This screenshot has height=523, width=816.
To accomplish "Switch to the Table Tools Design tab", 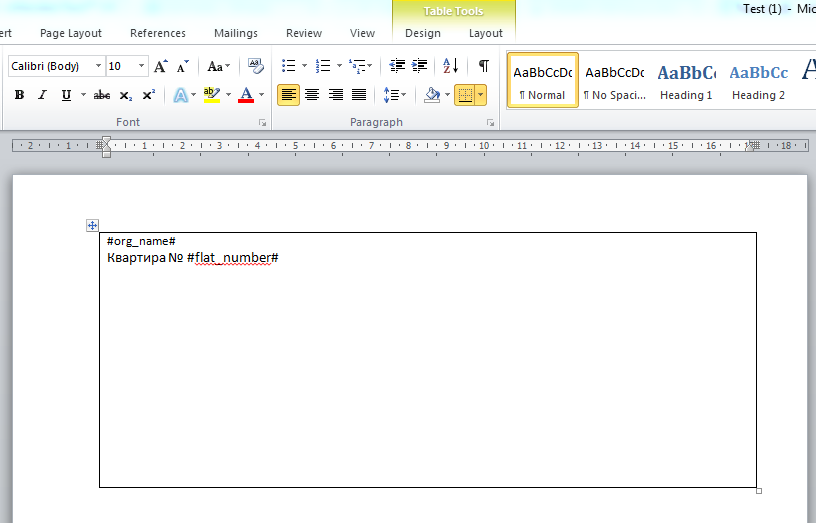I will pos(422,33).
